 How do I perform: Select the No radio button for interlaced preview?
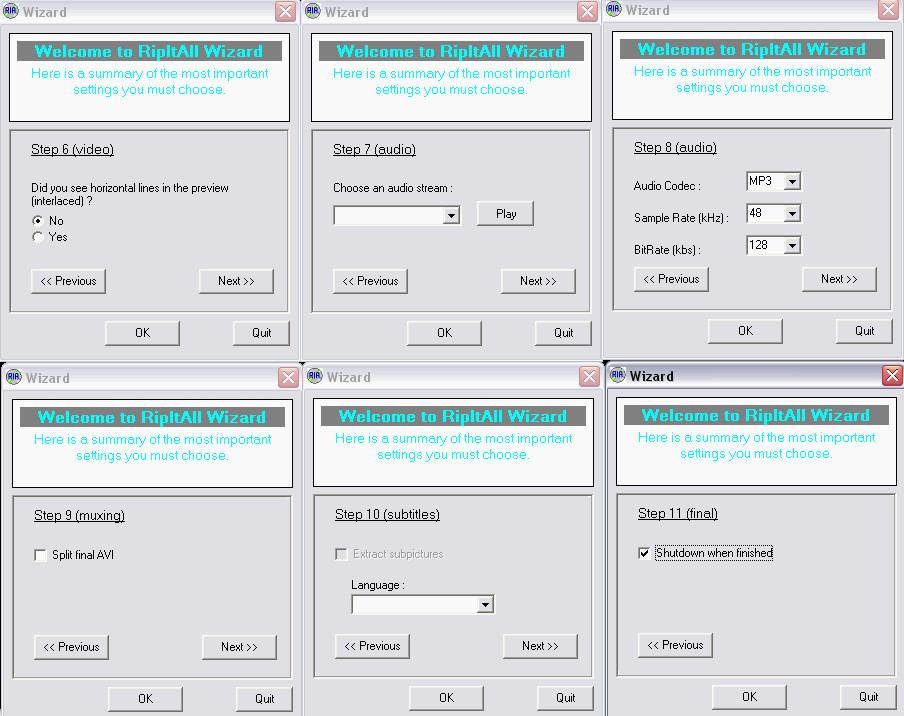point(38,221)
